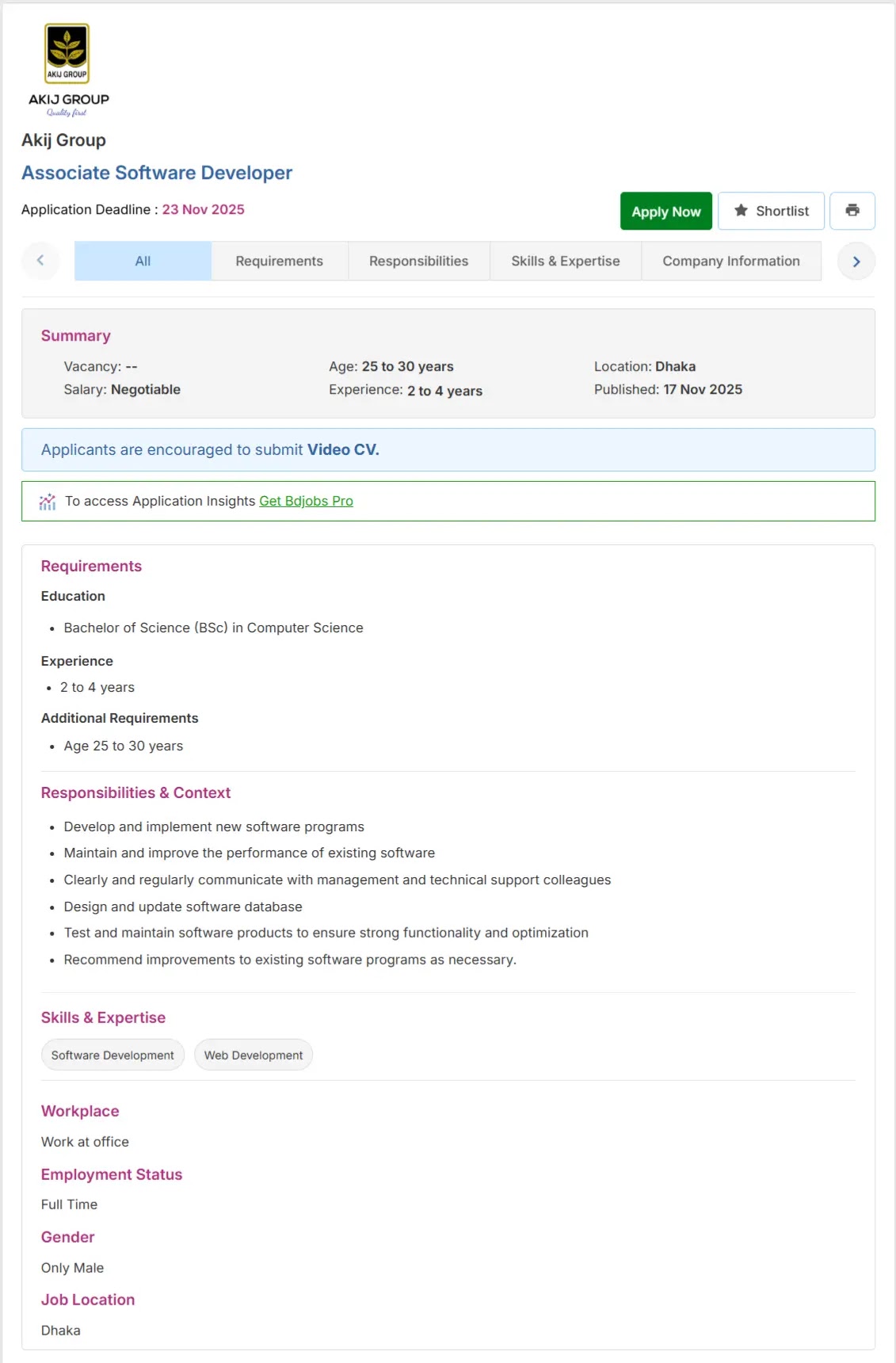
Task: Add the job with Shortlist button
Action: pos(771,211)
